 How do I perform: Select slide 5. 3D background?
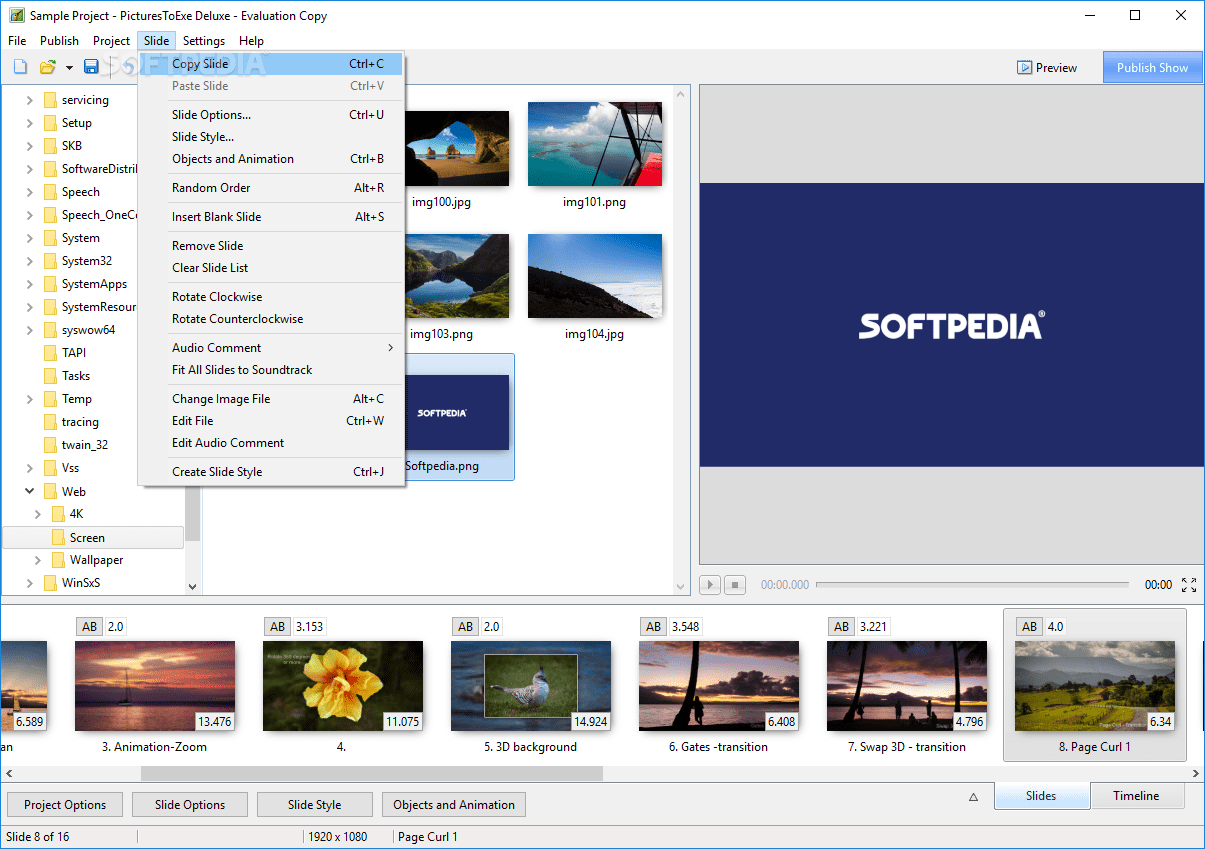pos(531,686)
